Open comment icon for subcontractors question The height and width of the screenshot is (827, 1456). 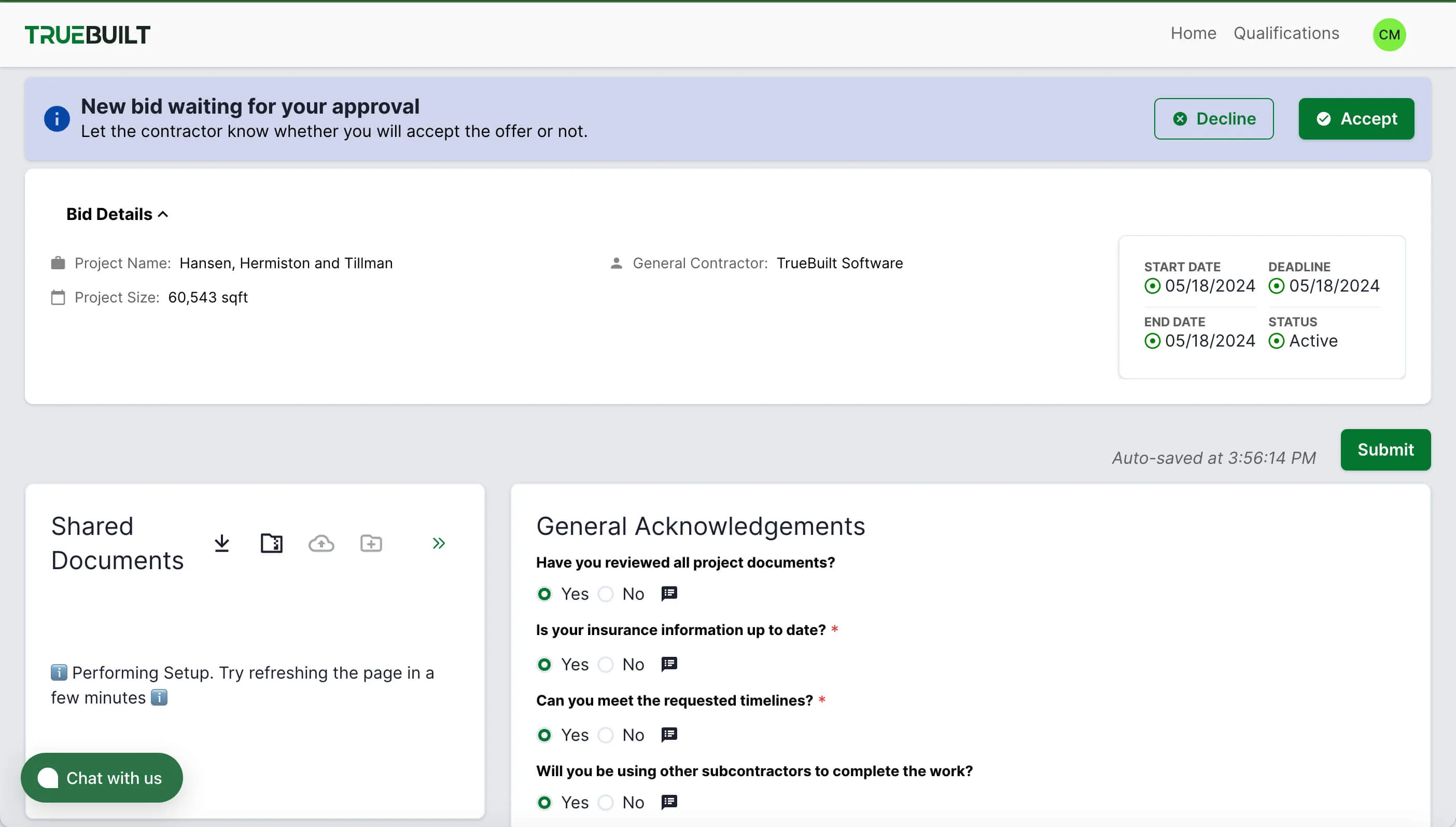(669, 802)
